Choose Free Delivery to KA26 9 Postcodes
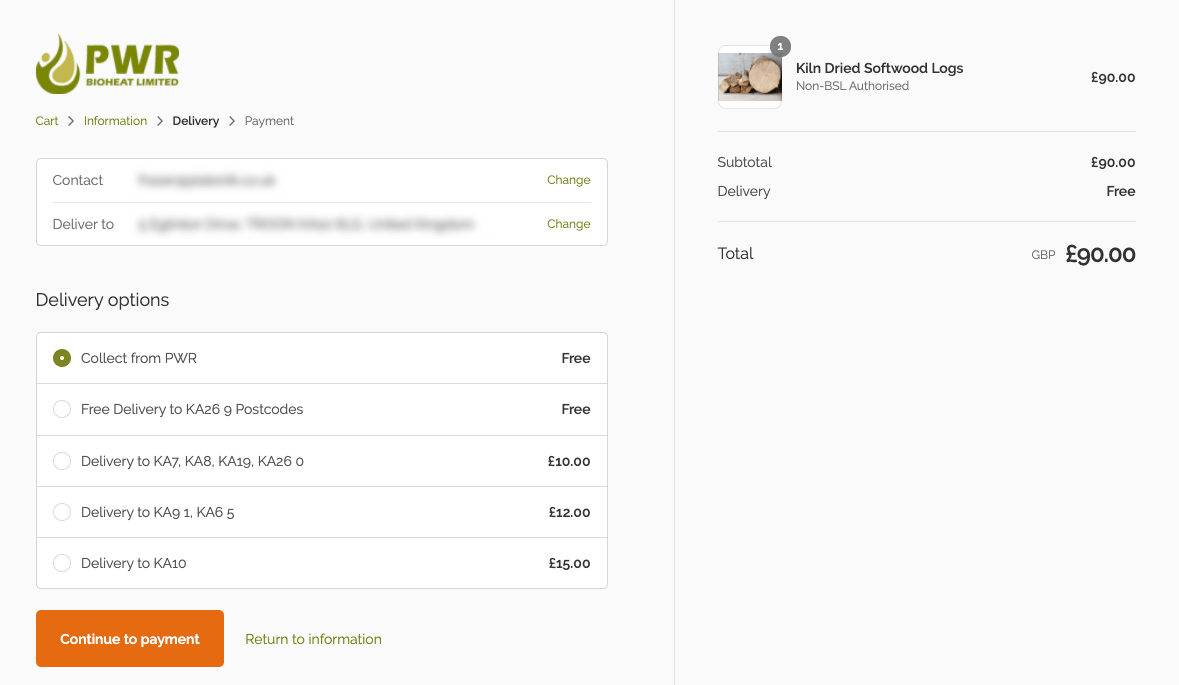1179x685 pixels. (x=61, y=409)
